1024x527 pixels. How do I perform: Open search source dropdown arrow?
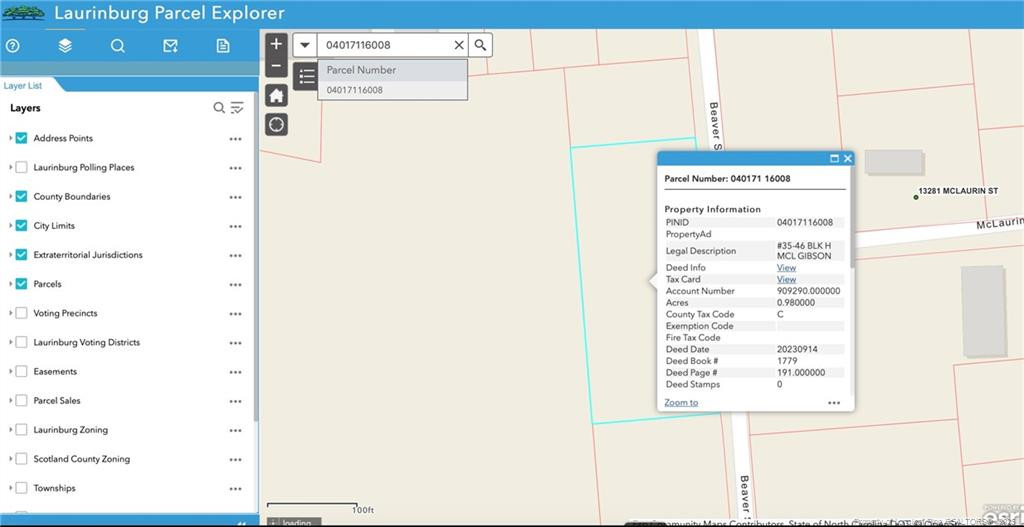pyautogui.click(x=304, y=45)
